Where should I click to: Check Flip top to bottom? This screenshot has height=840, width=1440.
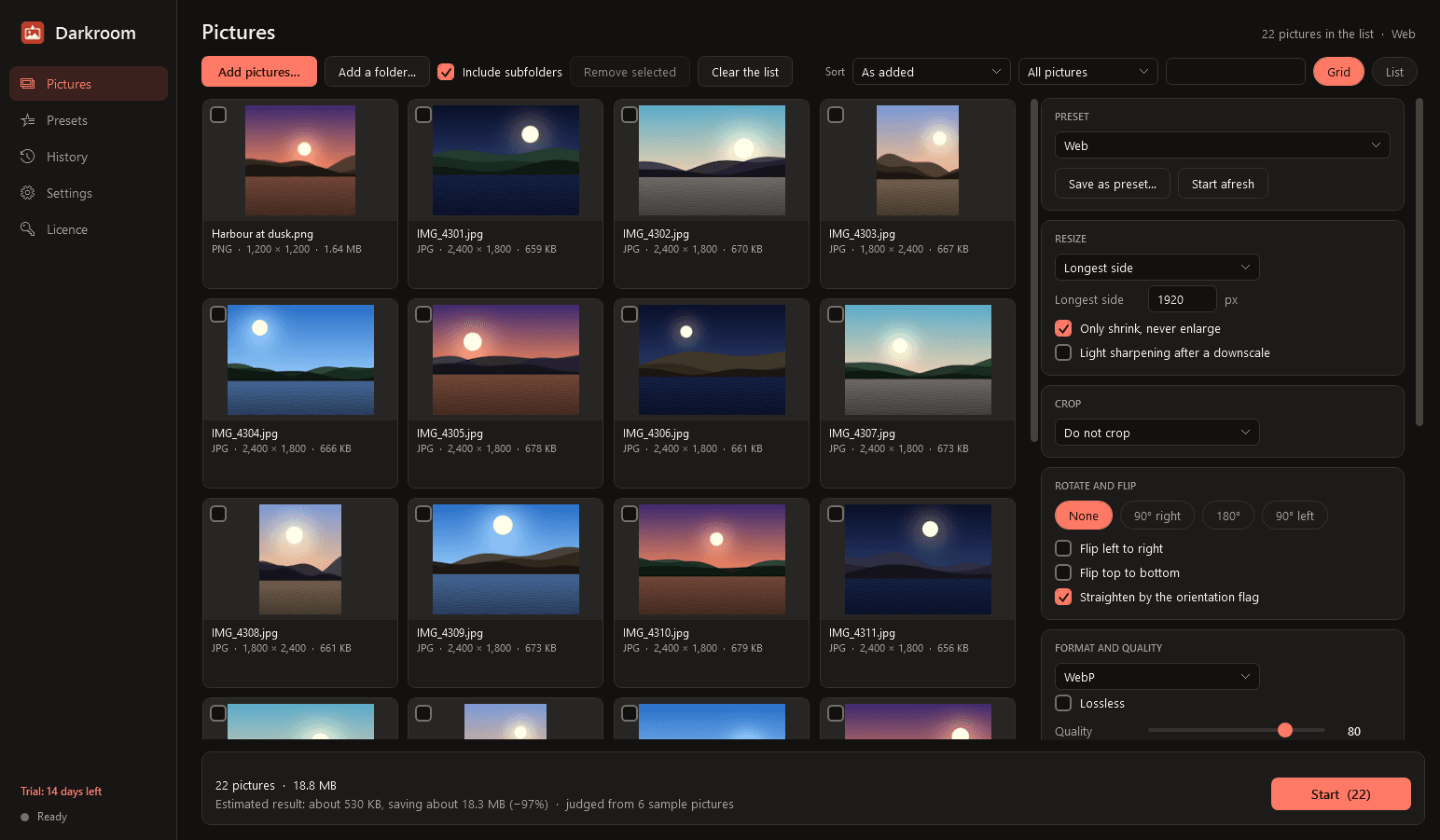pos(1063,572)
